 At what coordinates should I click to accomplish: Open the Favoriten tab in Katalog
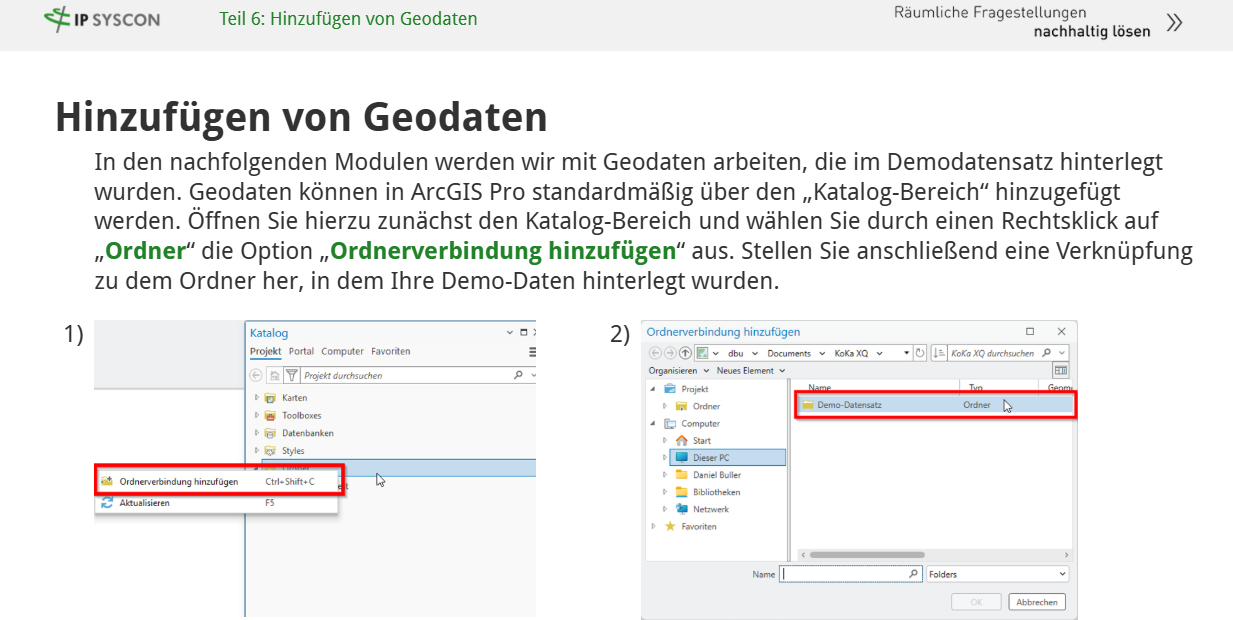point(390,352)
